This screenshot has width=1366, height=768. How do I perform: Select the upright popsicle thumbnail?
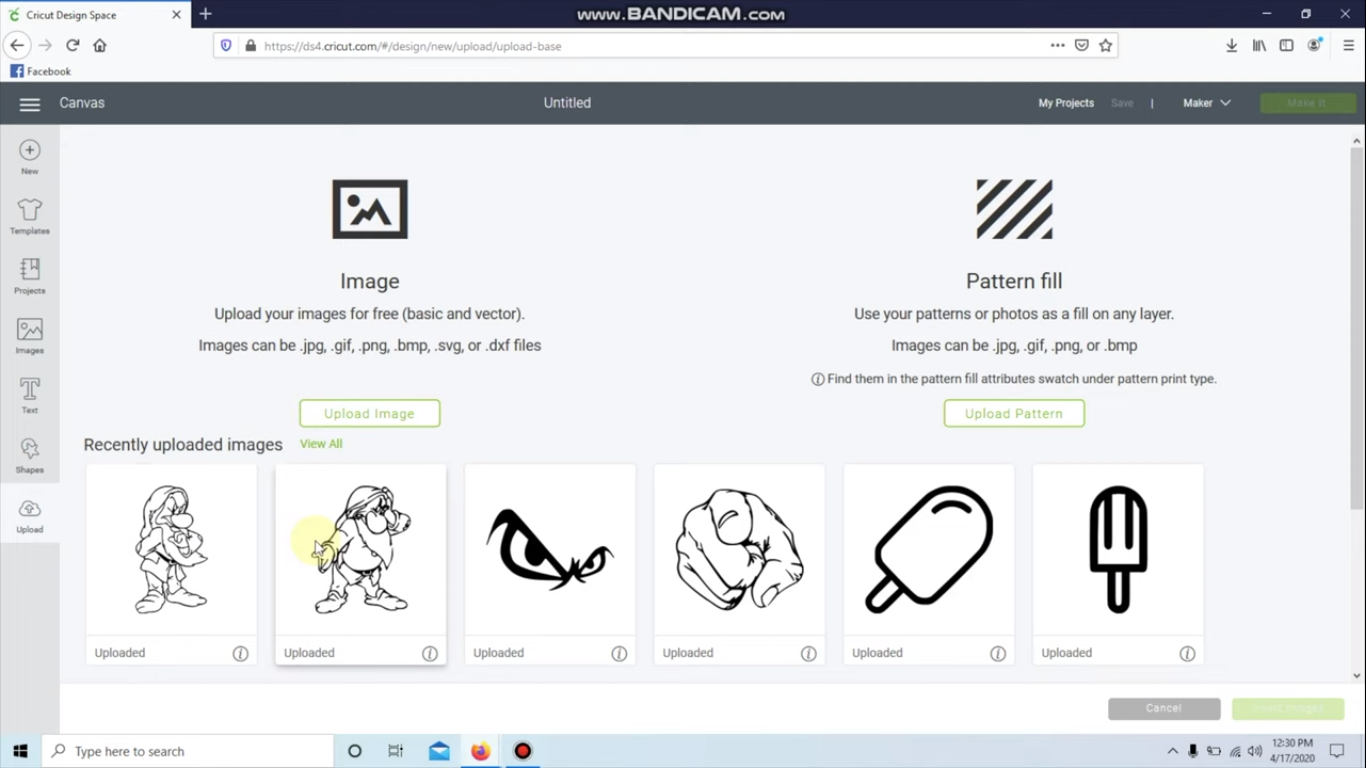tap(1118, 550)
